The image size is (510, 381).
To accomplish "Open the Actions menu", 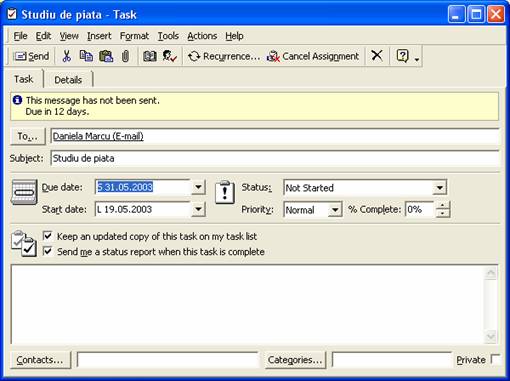I will tap(202, 36).
